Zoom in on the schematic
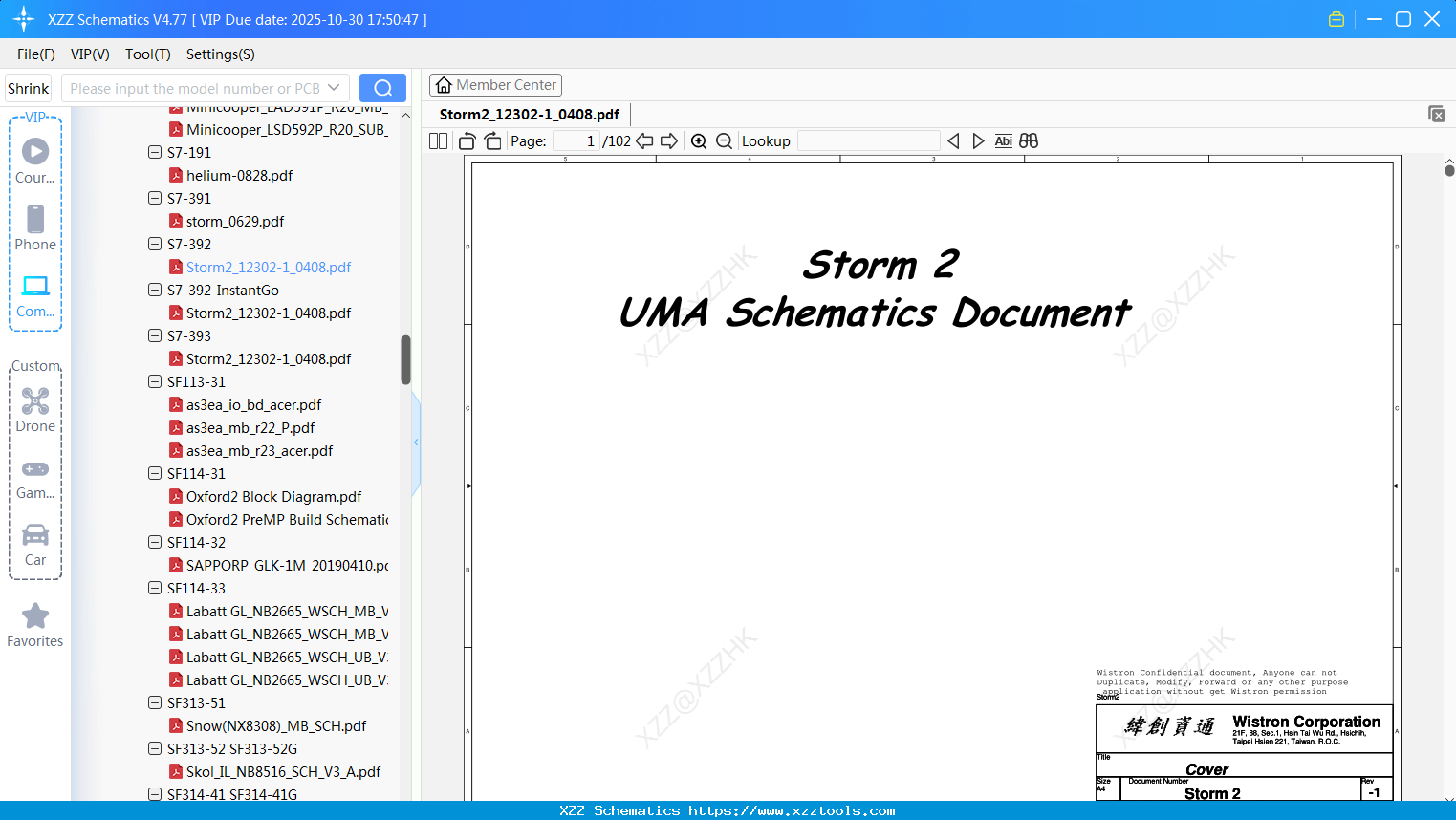Viewport: 1456px width, 820px height. [699, 140]
